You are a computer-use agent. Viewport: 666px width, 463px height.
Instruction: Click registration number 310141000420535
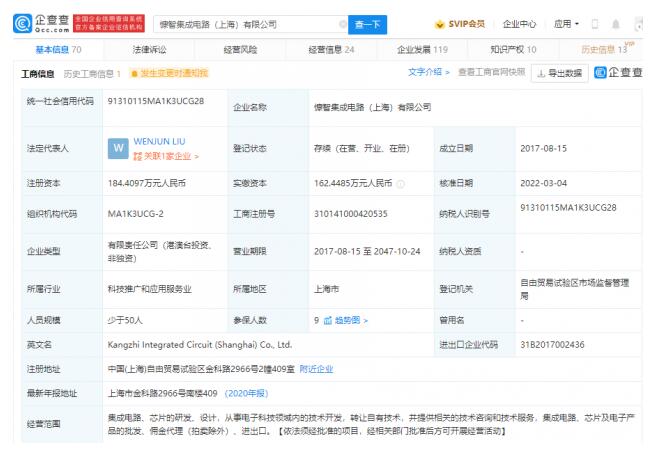pos(350,214)
